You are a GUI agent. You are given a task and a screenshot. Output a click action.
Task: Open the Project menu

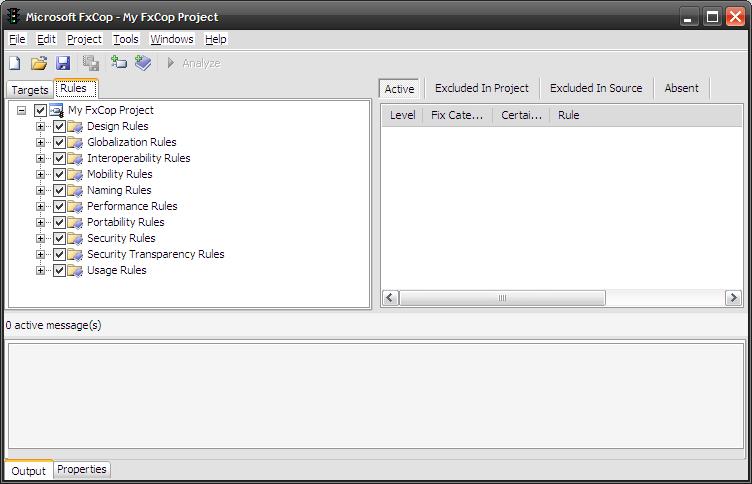tap(84, 39)
